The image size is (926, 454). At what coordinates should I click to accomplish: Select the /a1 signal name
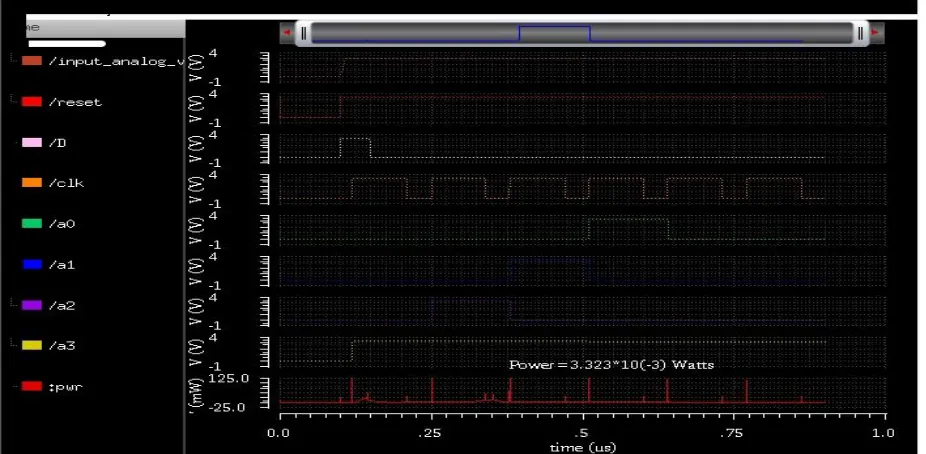coord(62,264)
